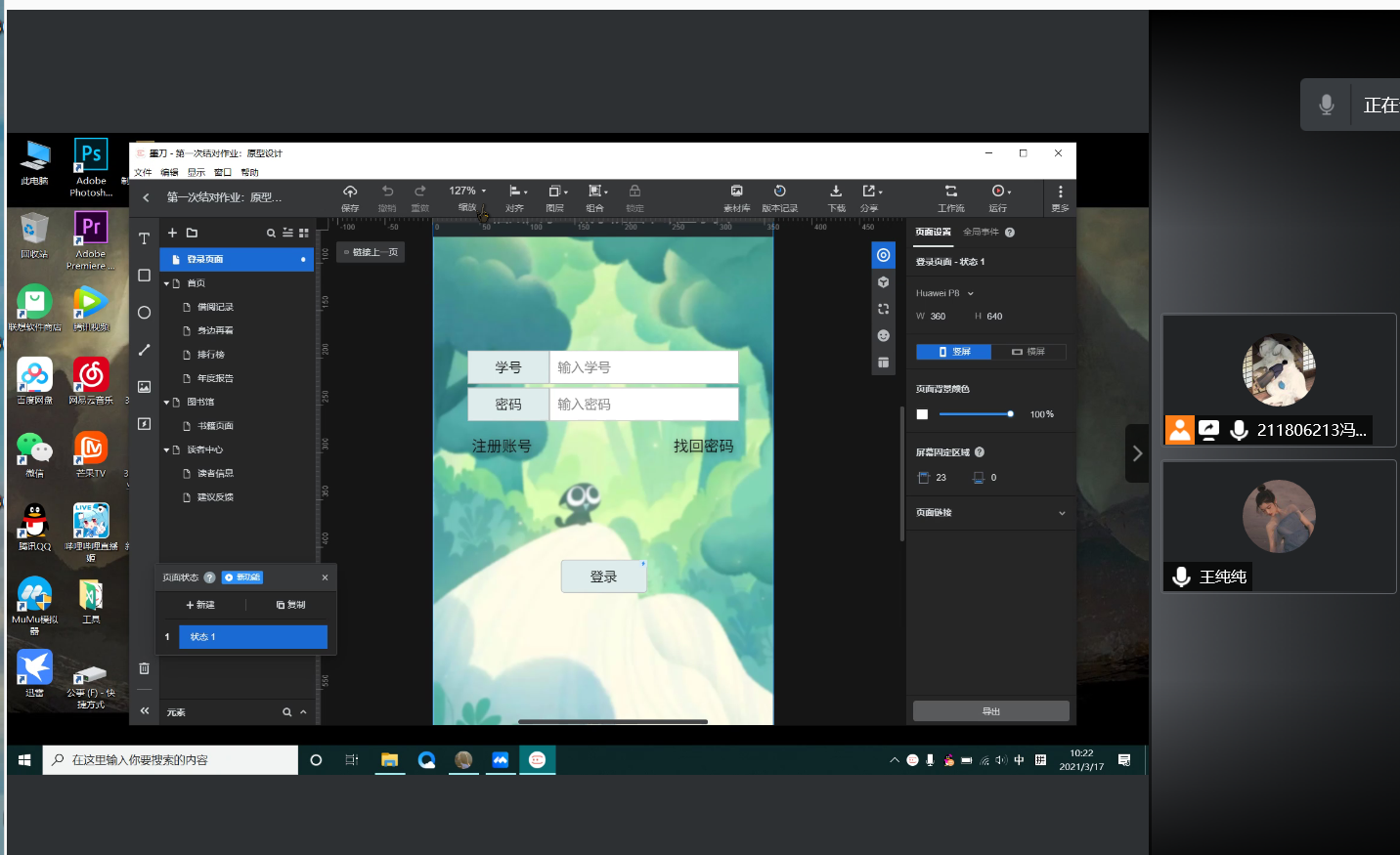The image size is (1400, 855).
Task: Click the Windows Start button
Action: pos(24,760)
